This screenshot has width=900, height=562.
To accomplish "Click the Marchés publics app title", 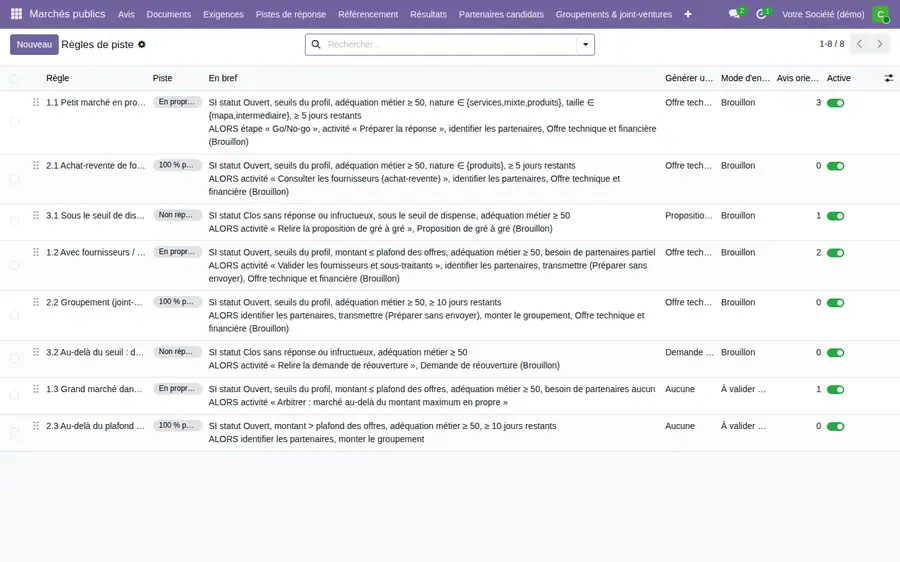I will click(x=67, y=14).
